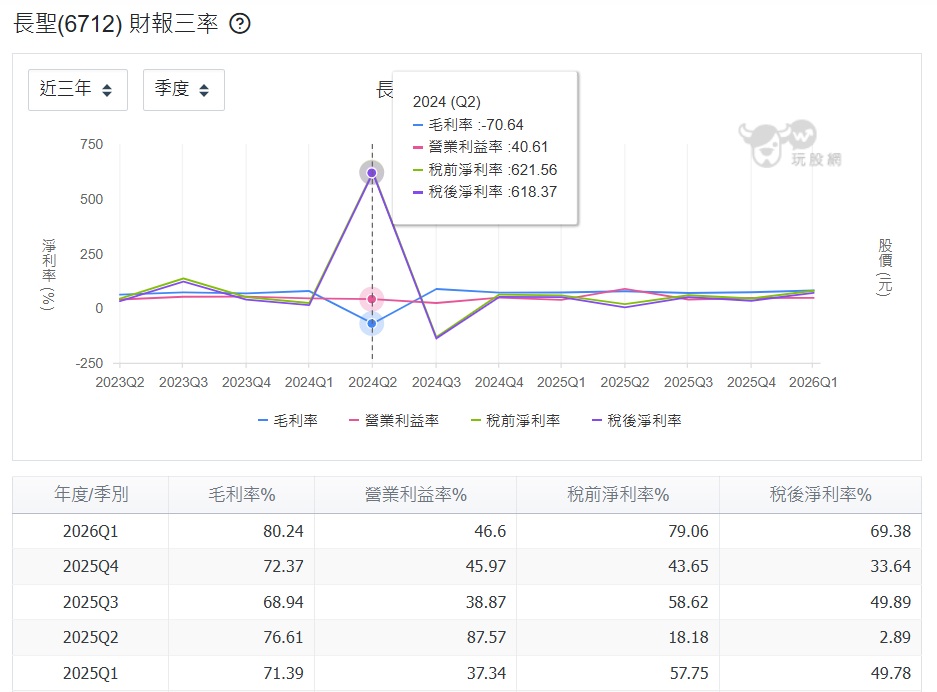Click the 稅後淨利率% column header
Image resolution: width=937 pixels, height=692 pixels.
coord(820,495)
